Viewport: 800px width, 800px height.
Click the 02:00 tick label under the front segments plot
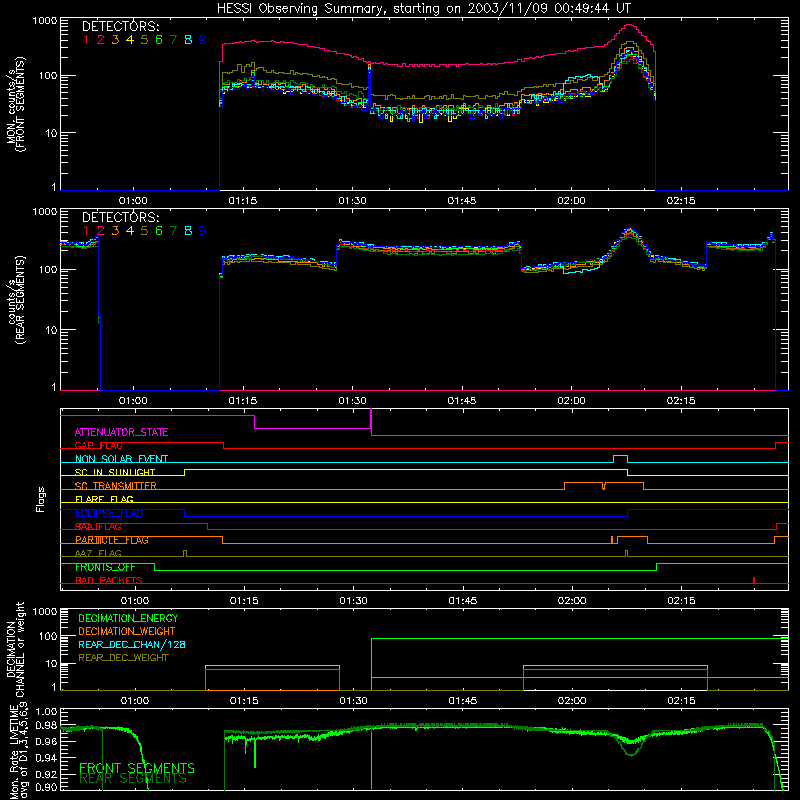[x=571, y=201]
